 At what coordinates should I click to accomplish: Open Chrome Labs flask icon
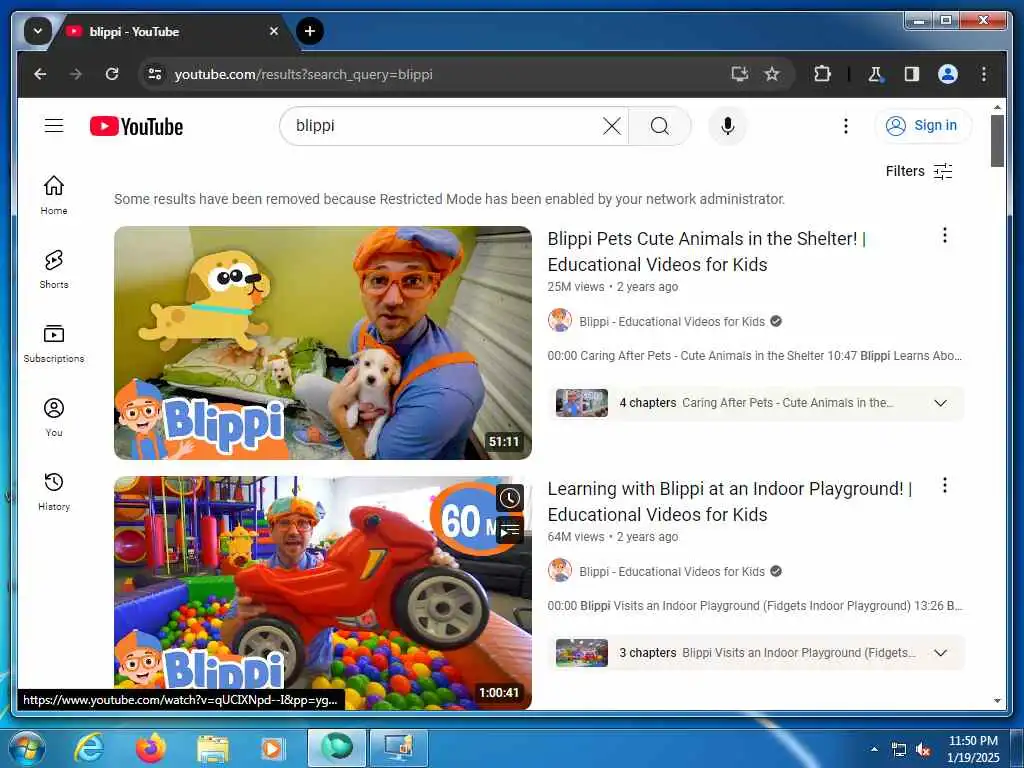point(875,74)
